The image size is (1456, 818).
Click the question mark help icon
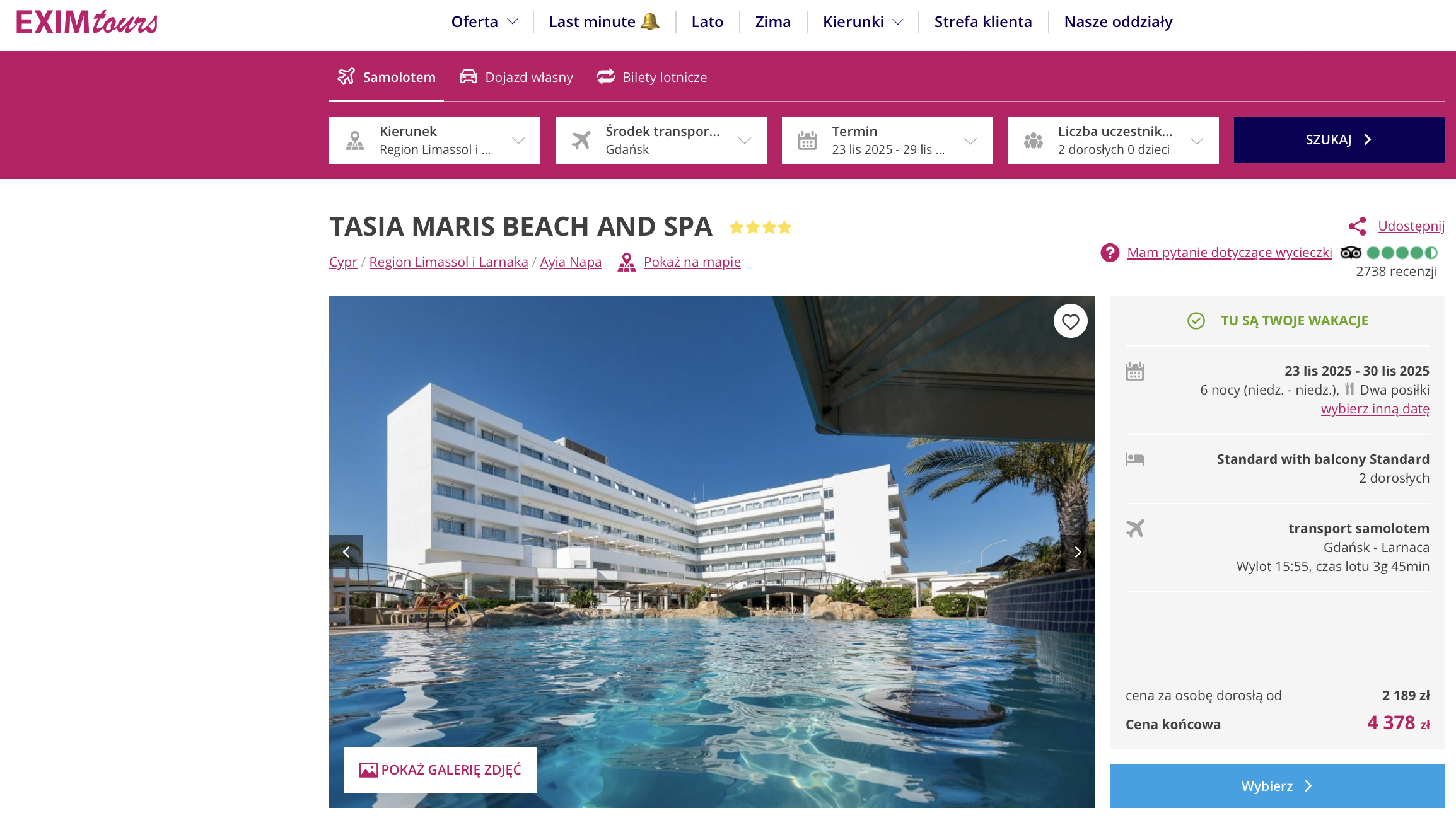click(1110, 253)
